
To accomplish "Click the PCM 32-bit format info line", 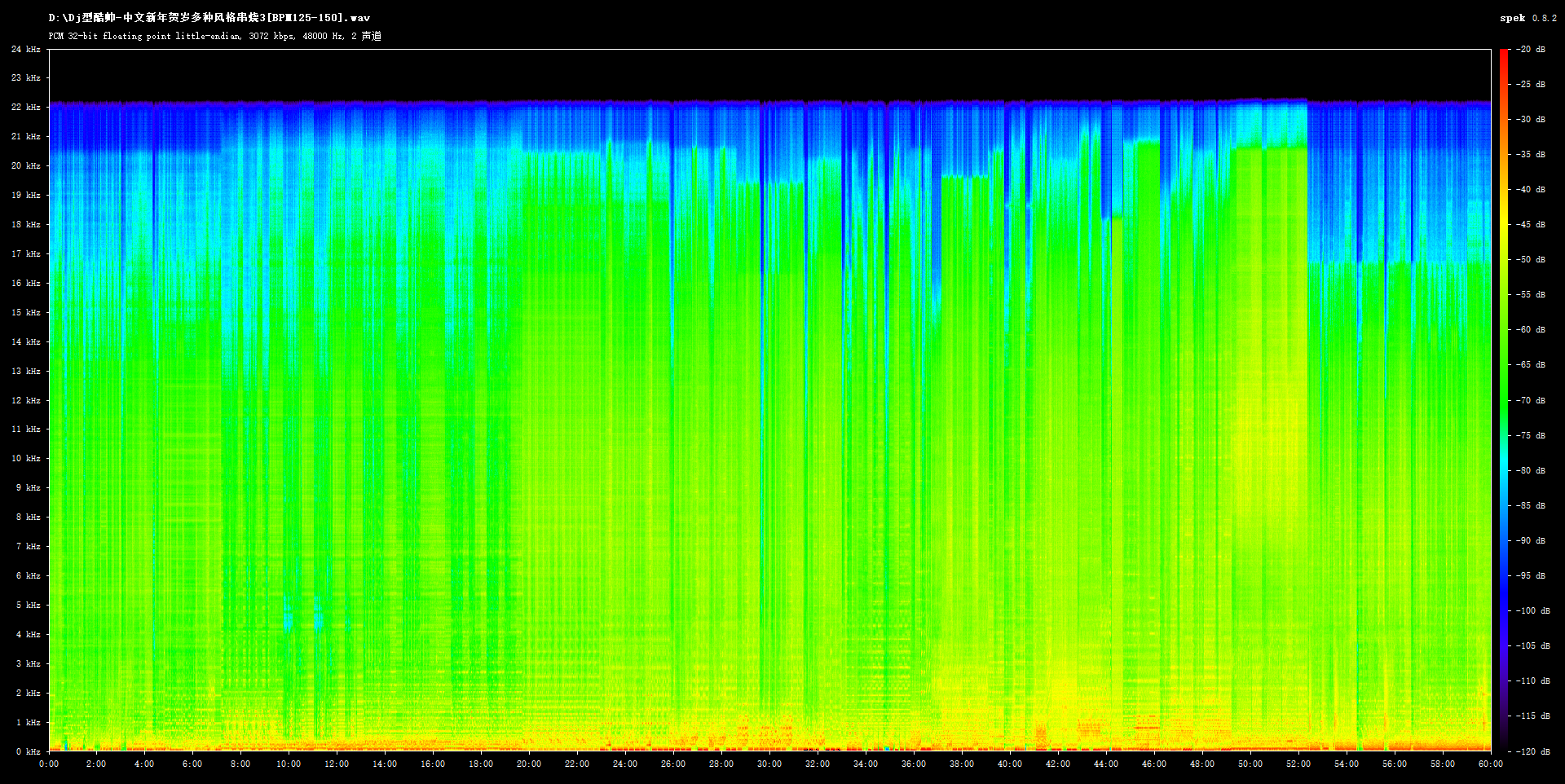I will pos(214,36).
